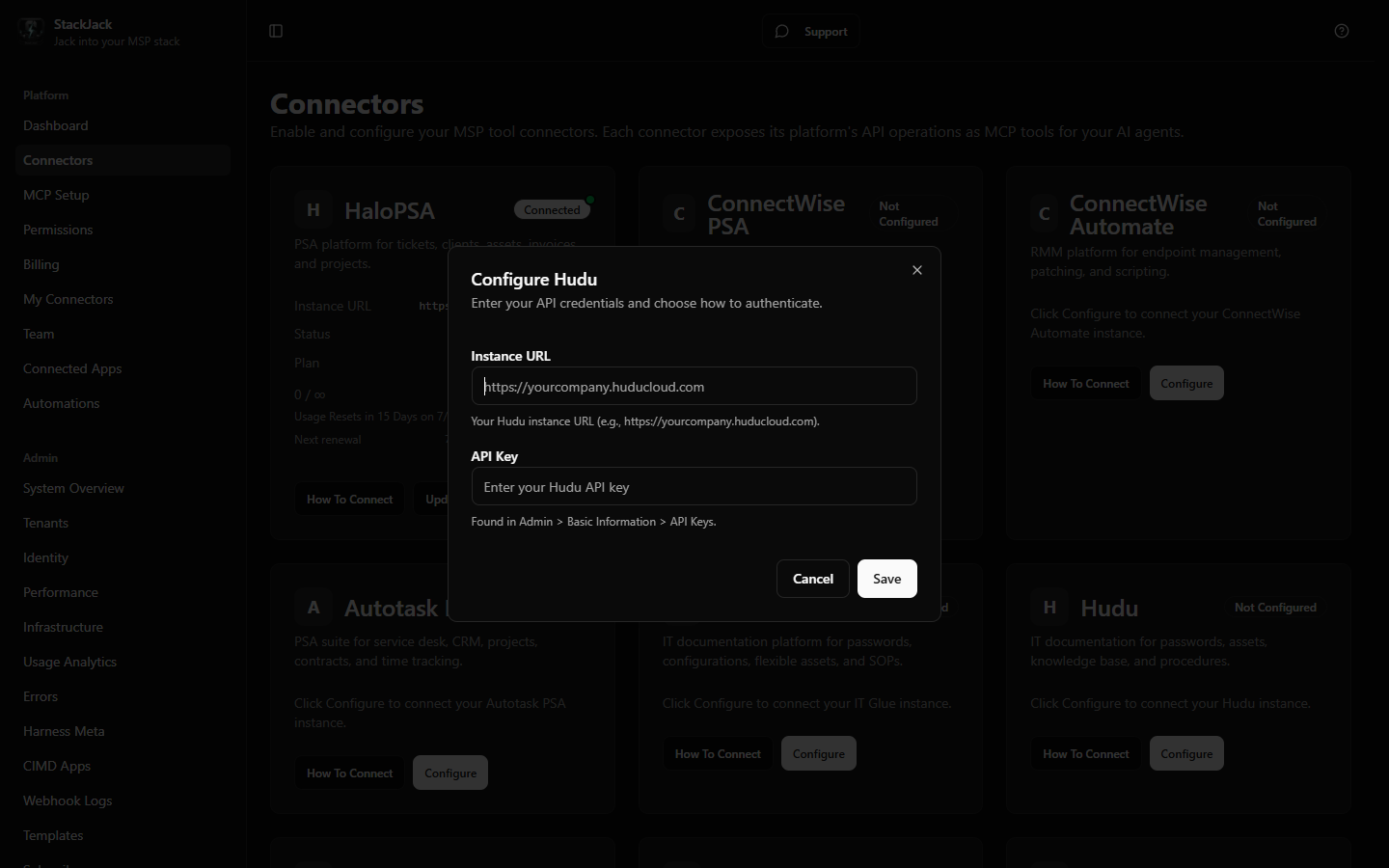Open Team page

pos(123,334)
